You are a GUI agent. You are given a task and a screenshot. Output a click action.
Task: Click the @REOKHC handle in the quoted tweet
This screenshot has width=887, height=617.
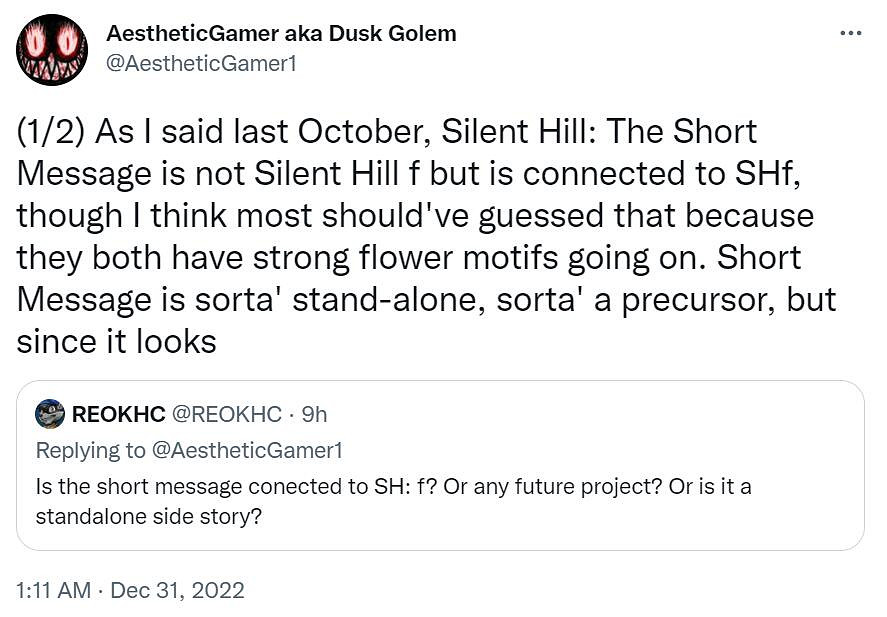point(226,414)
